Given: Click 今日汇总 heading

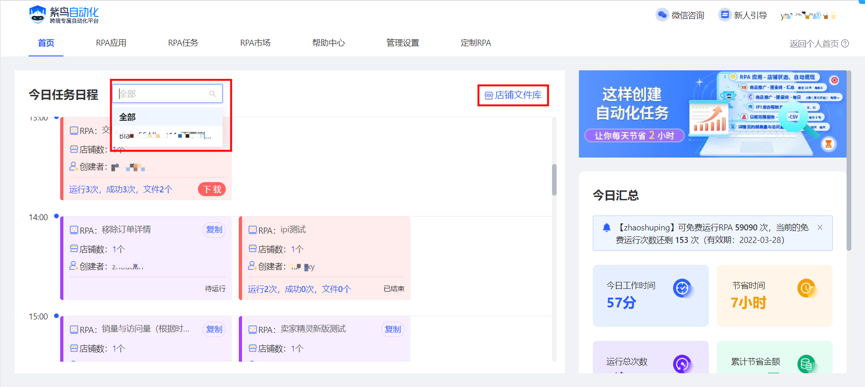Looking at the screenshot, I should 616,195.
